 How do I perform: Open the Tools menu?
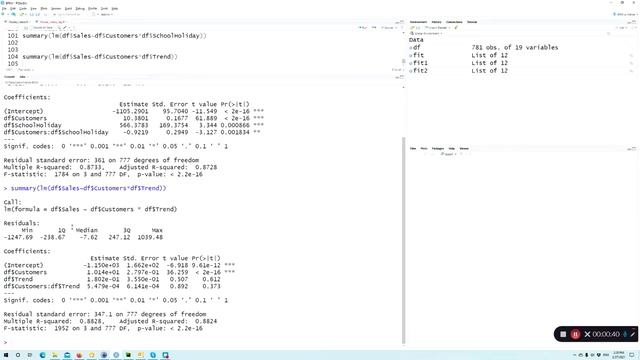[x=104, y=9]
